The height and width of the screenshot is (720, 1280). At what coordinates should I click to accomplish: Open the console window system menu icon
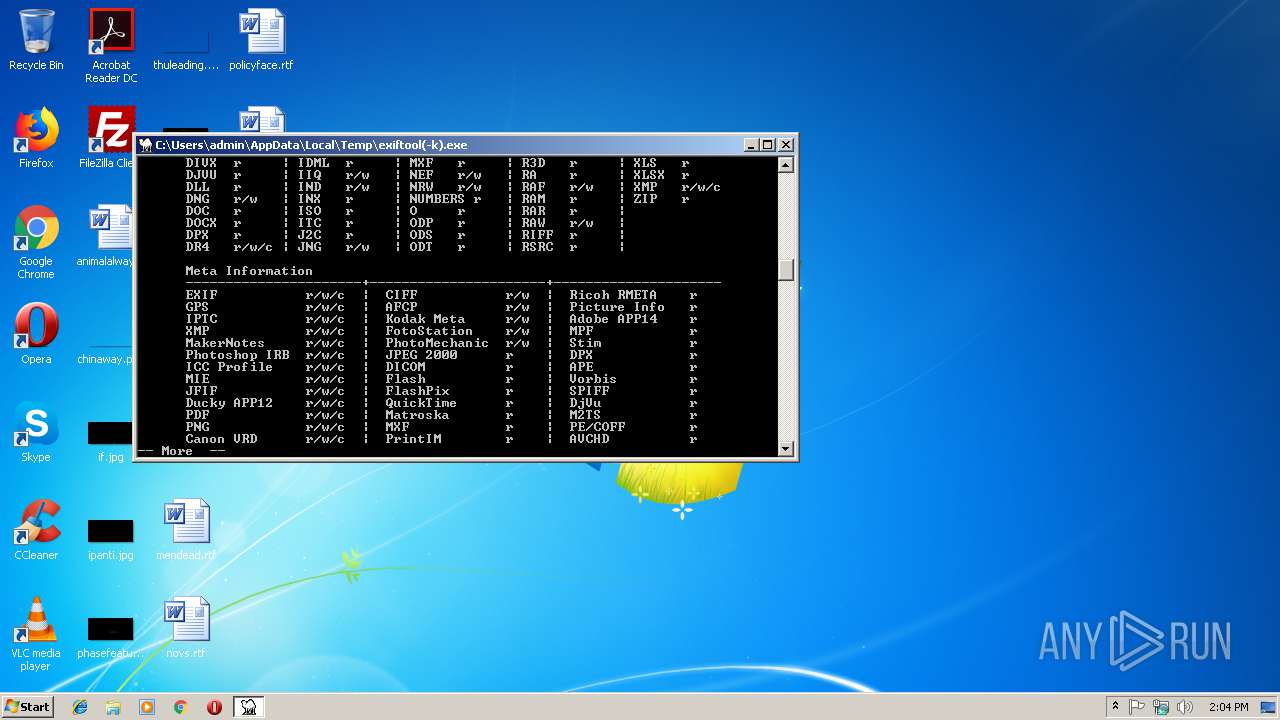tap(146, 145)
